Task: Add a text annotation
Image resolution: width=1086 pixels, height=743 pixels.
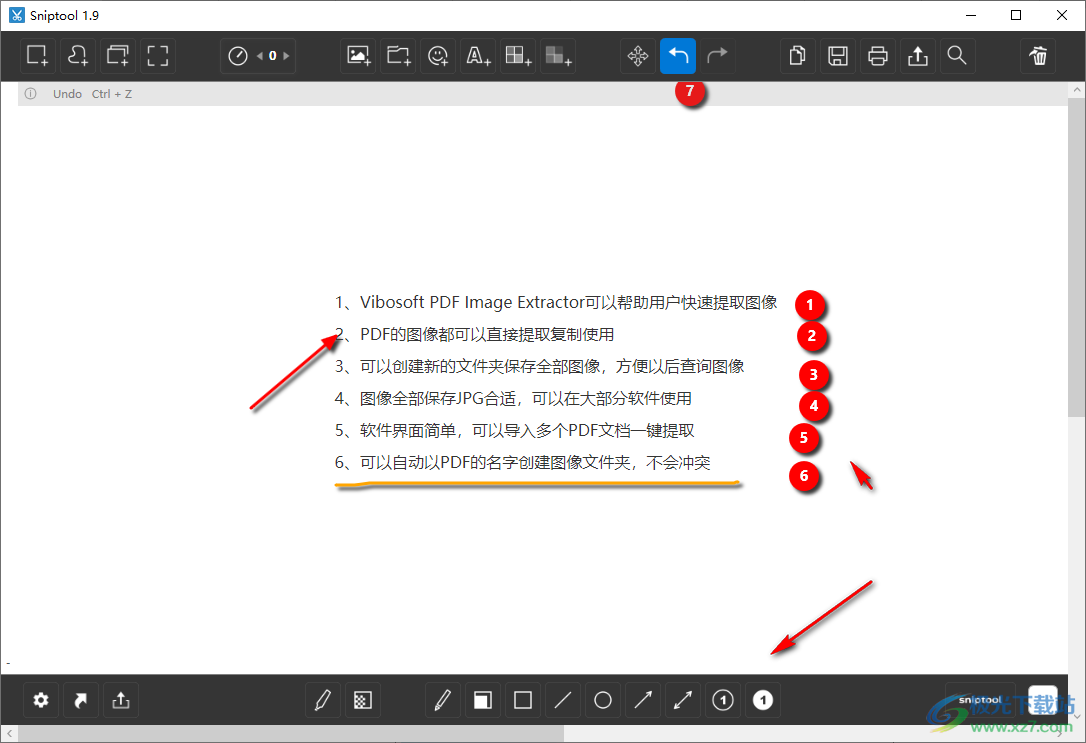Action: pos(477,55)
